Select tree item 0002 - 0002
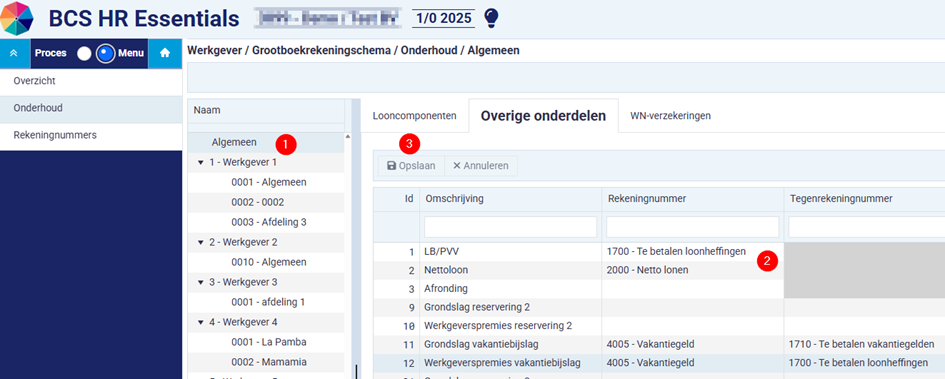This screenshot has width=945, height=379. pyautogui.click(x=257, y=202)
